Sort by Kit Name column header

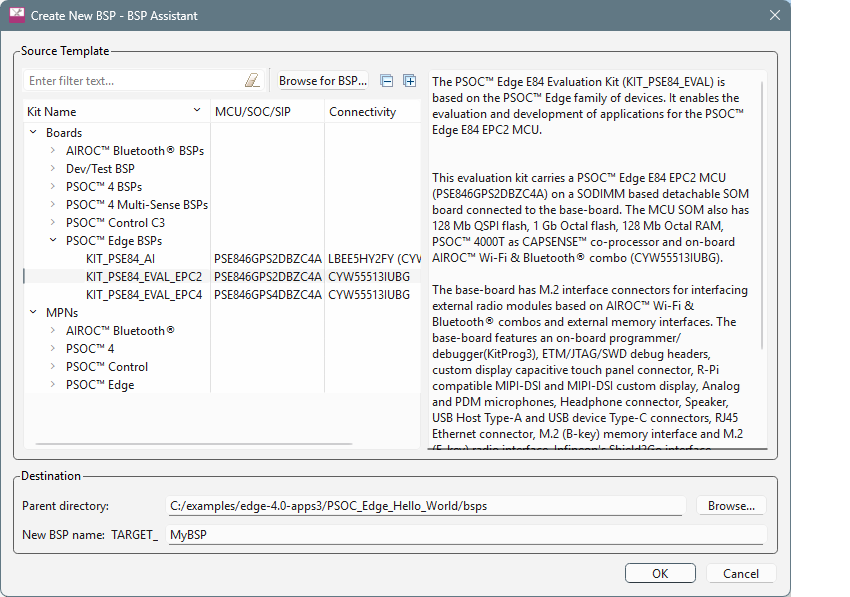click(x=117, y=112)
